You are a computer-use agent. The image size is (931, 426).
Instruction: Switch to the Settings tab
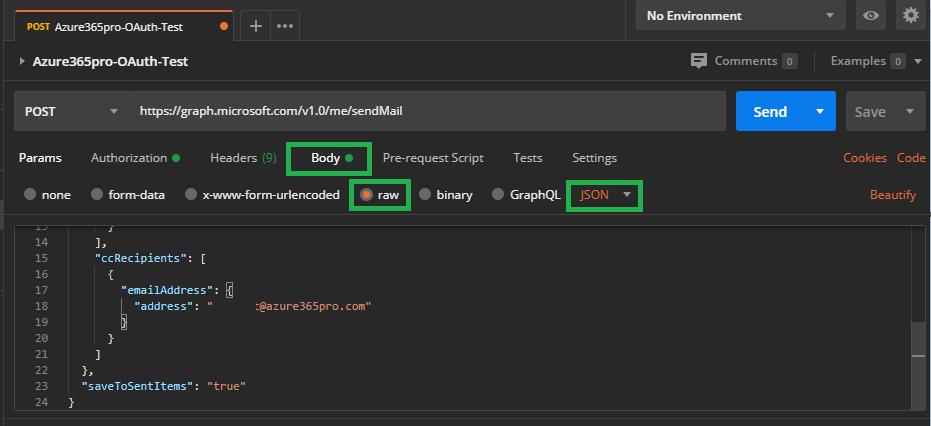point(594,158)
